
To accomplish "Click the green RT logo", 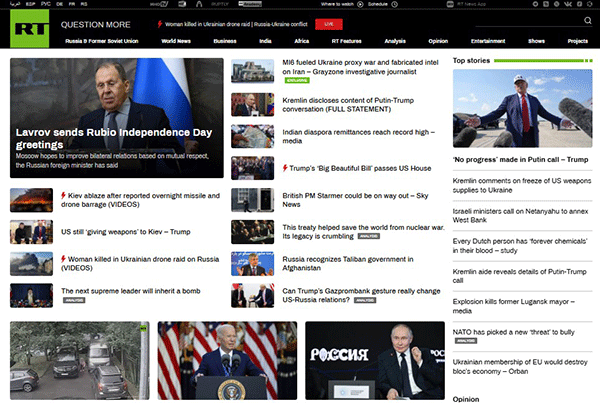I will point(29,28).
